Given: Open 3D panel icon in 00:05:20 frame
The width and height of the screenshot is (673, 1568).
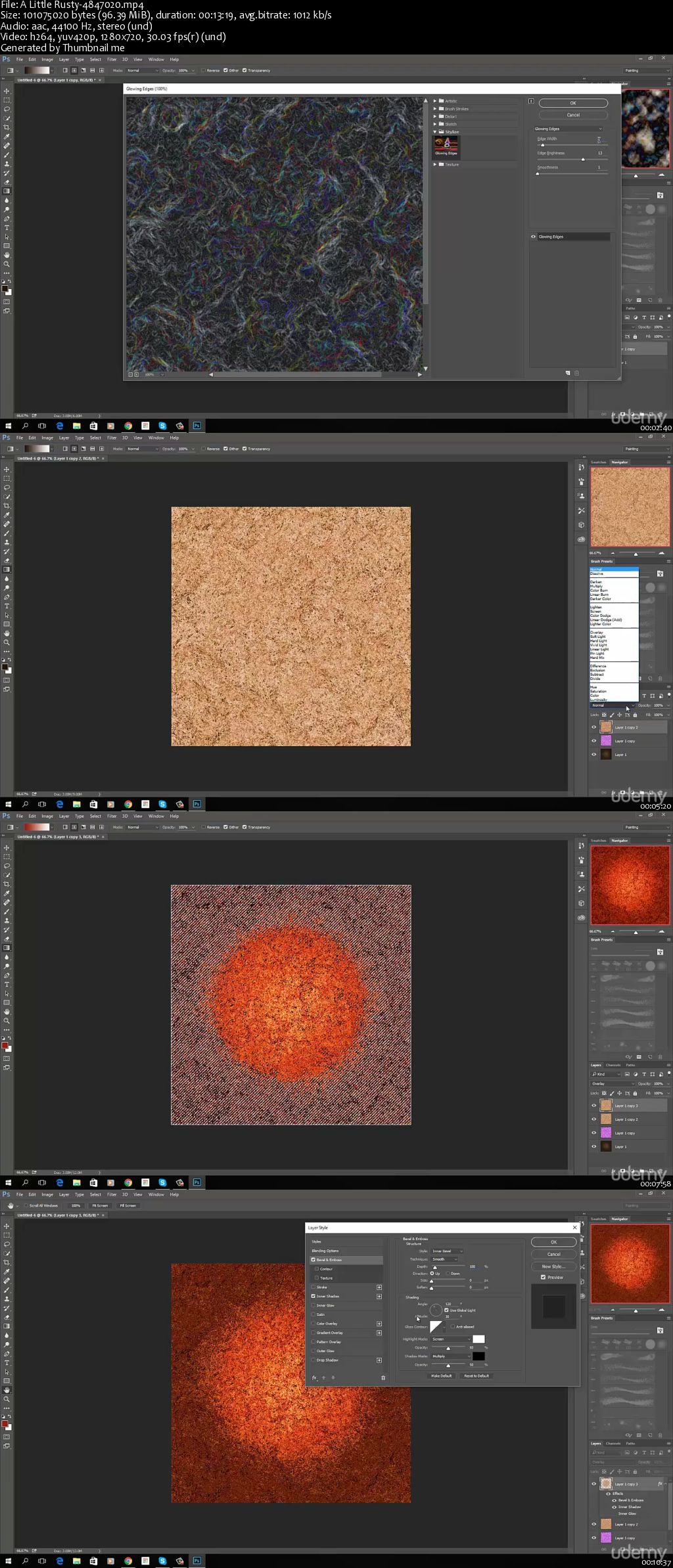Looking at the screenshot, I should (581, 525).
